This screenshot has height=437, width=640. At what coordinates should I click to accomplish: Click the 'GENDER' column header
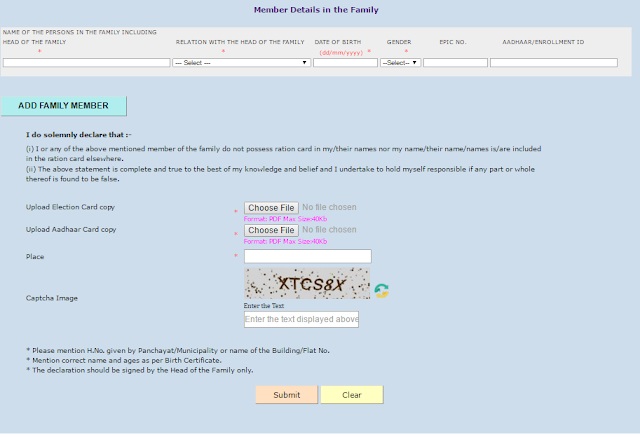pyautogui.click(x=399, y=42)
